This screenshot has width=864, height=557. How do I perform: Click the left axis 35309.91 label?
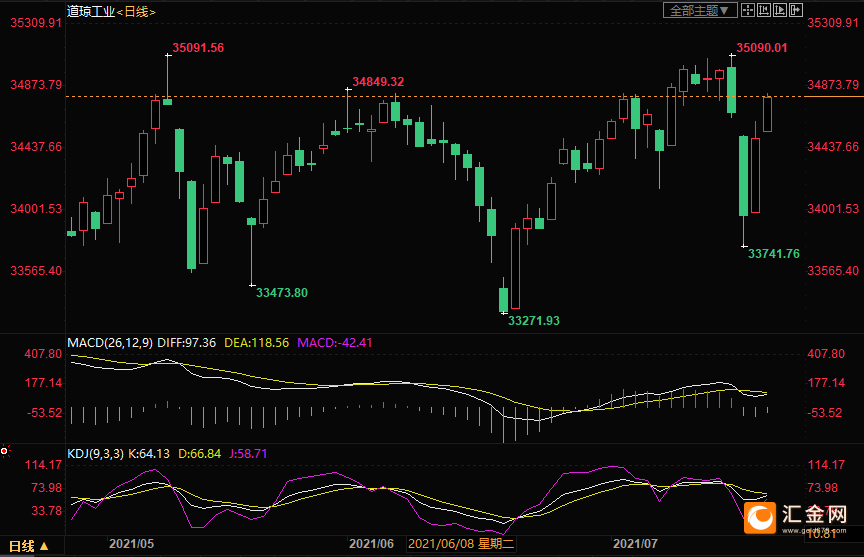36,23
